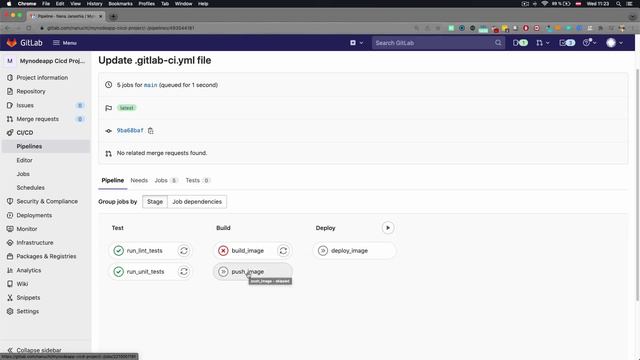640x360 pixels.
Task: Click the GitLab logo
Action: tap(24, 43)
